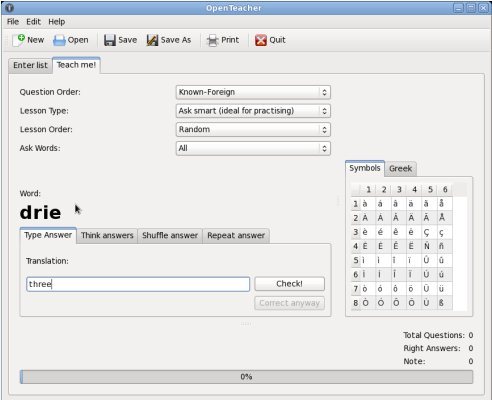Click the New document icon

pyautogui.click(x=19, y=40)
